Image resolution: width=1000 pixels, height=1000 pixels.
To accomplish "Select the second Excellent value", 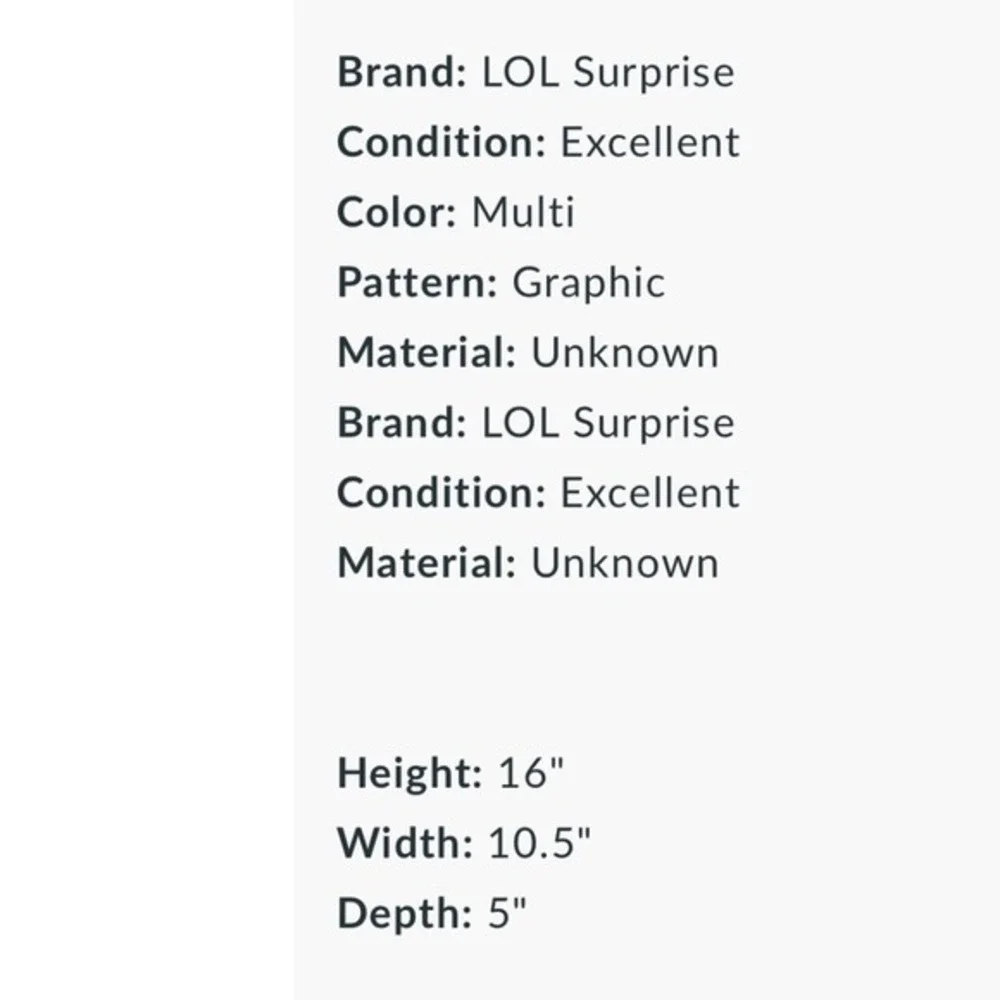I will point(650,493).
